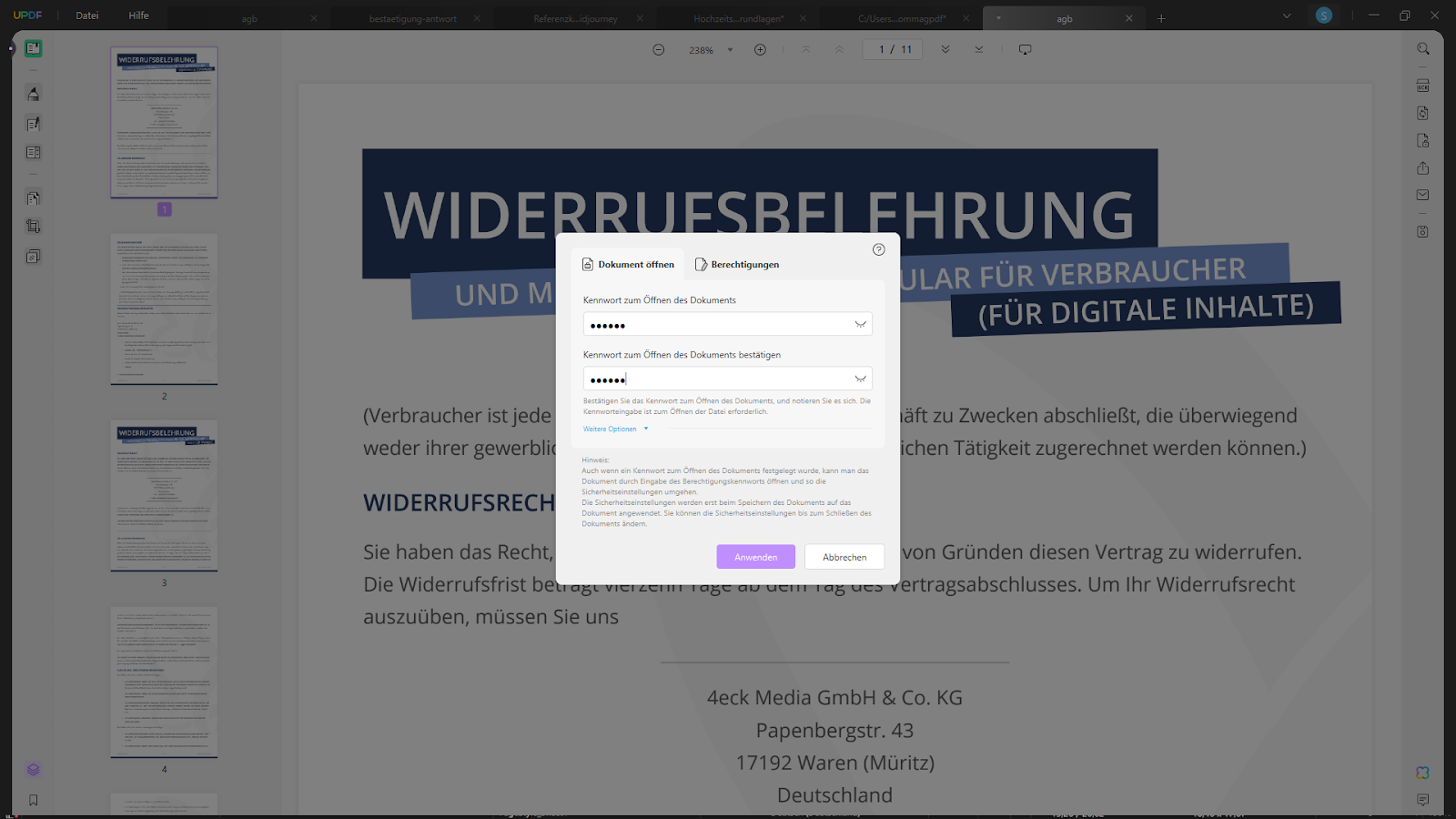
Task: Start the presentation slideshow icon
Action: pos(1026,50)
